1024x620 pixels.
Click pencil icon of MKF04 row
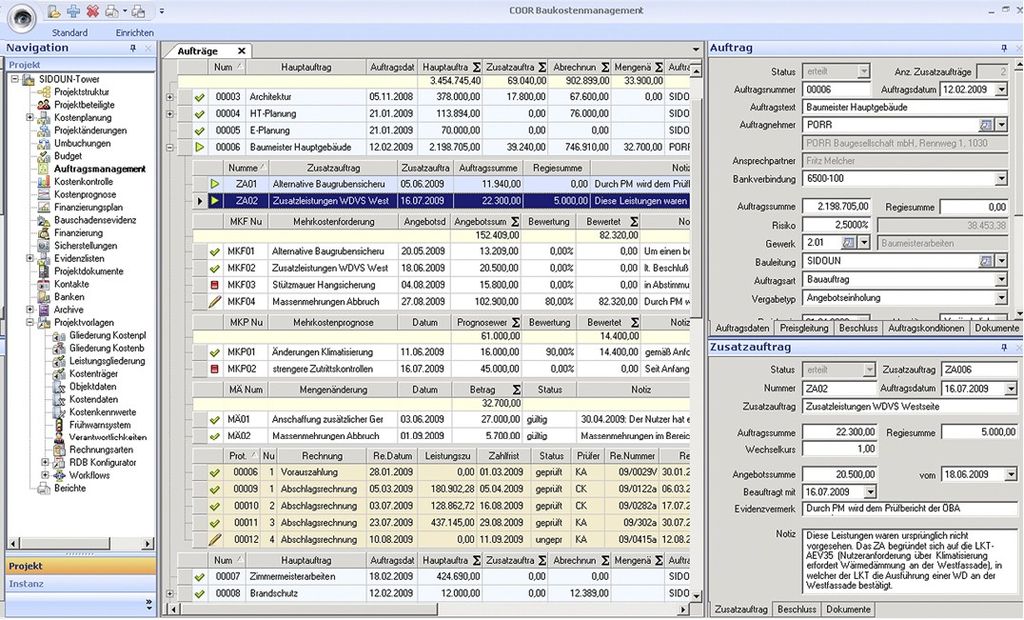[215, 302]
